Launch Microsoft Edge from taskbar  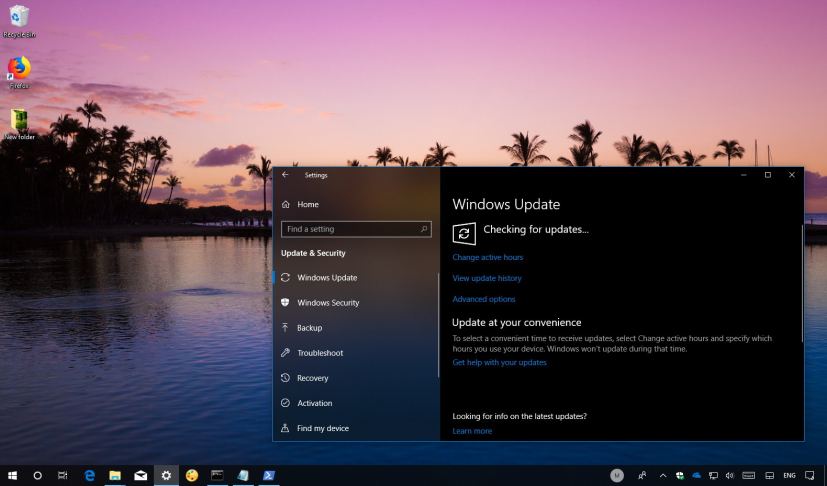click(x=90, y=475)
